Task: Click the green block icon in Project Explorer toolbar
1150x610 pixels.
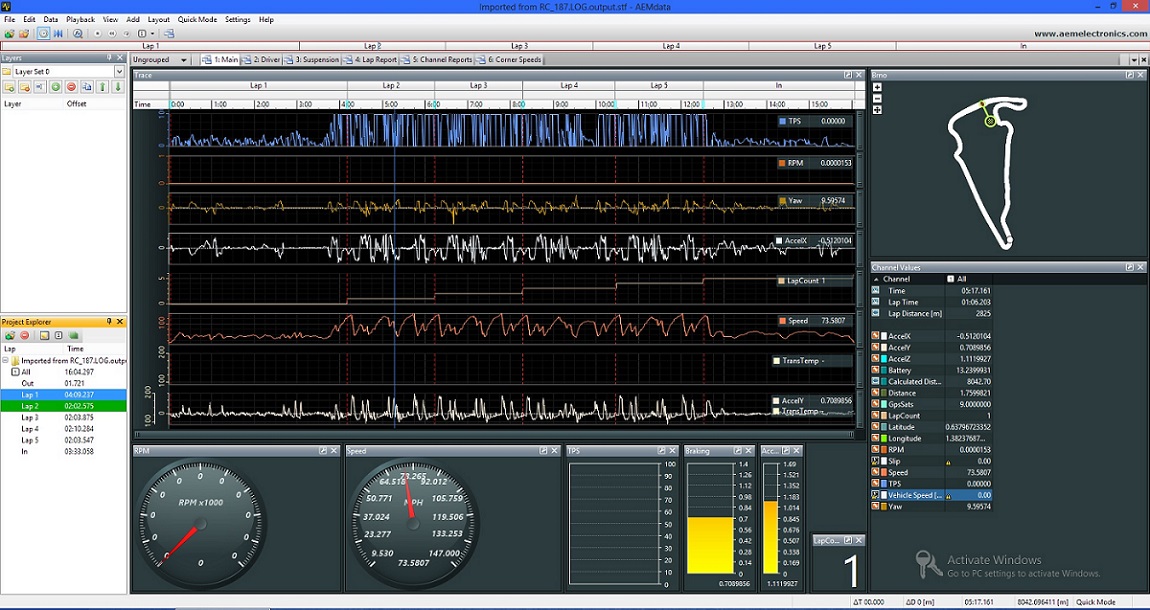Action: point(73,335)
